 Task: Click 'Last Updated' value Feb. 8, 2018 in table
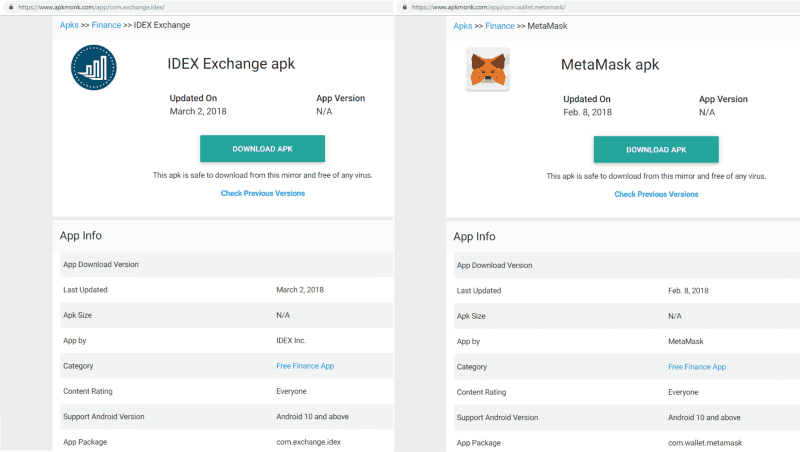click(x=688, y=291)
